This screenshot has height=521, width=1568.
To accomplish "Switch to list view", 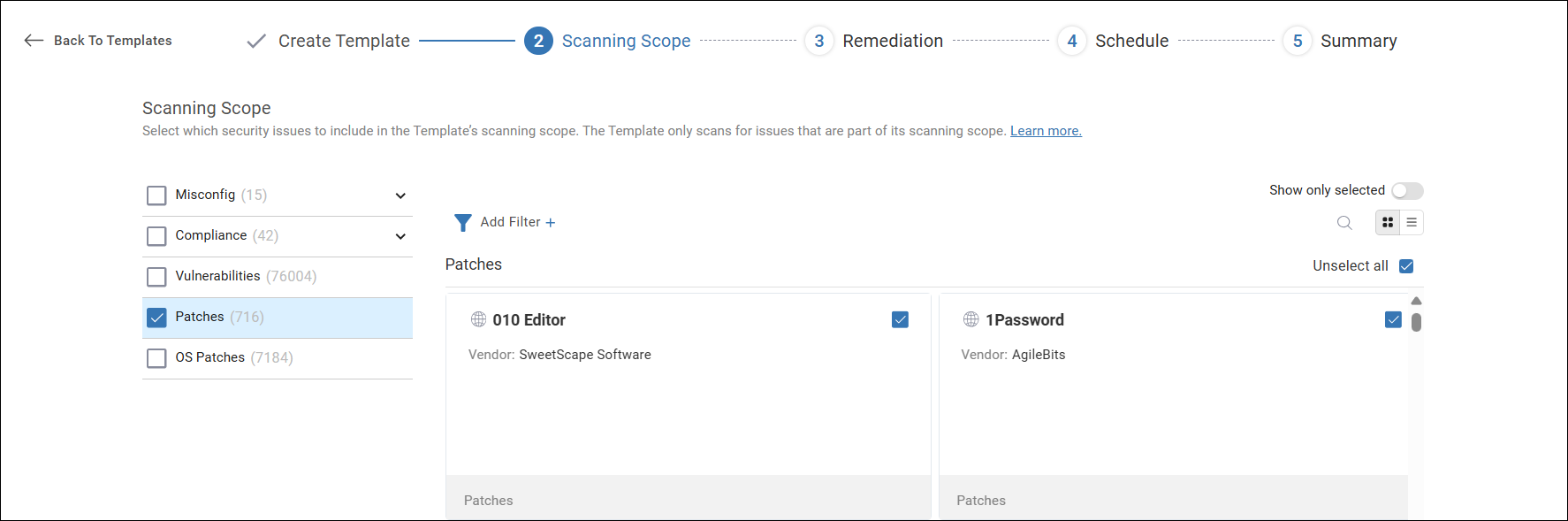I will 1412,223.
